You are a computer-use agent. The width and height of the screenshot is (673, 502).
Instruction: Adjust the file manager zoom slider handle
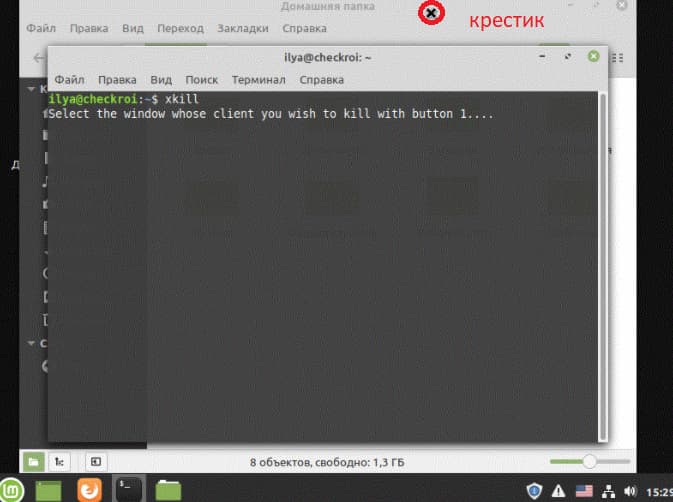[x=589, y=461]
